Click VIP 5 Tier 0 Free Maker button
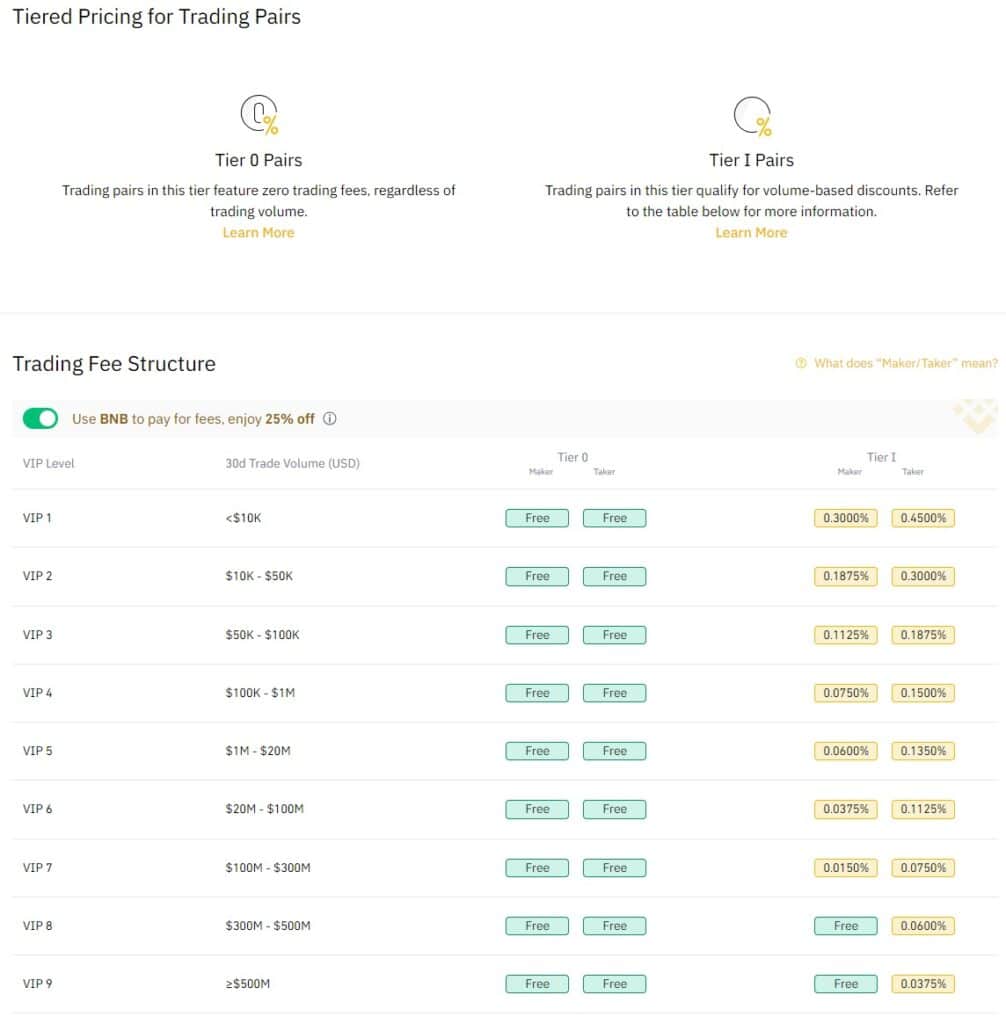The image size is (1006, 1024). [537, 751]
